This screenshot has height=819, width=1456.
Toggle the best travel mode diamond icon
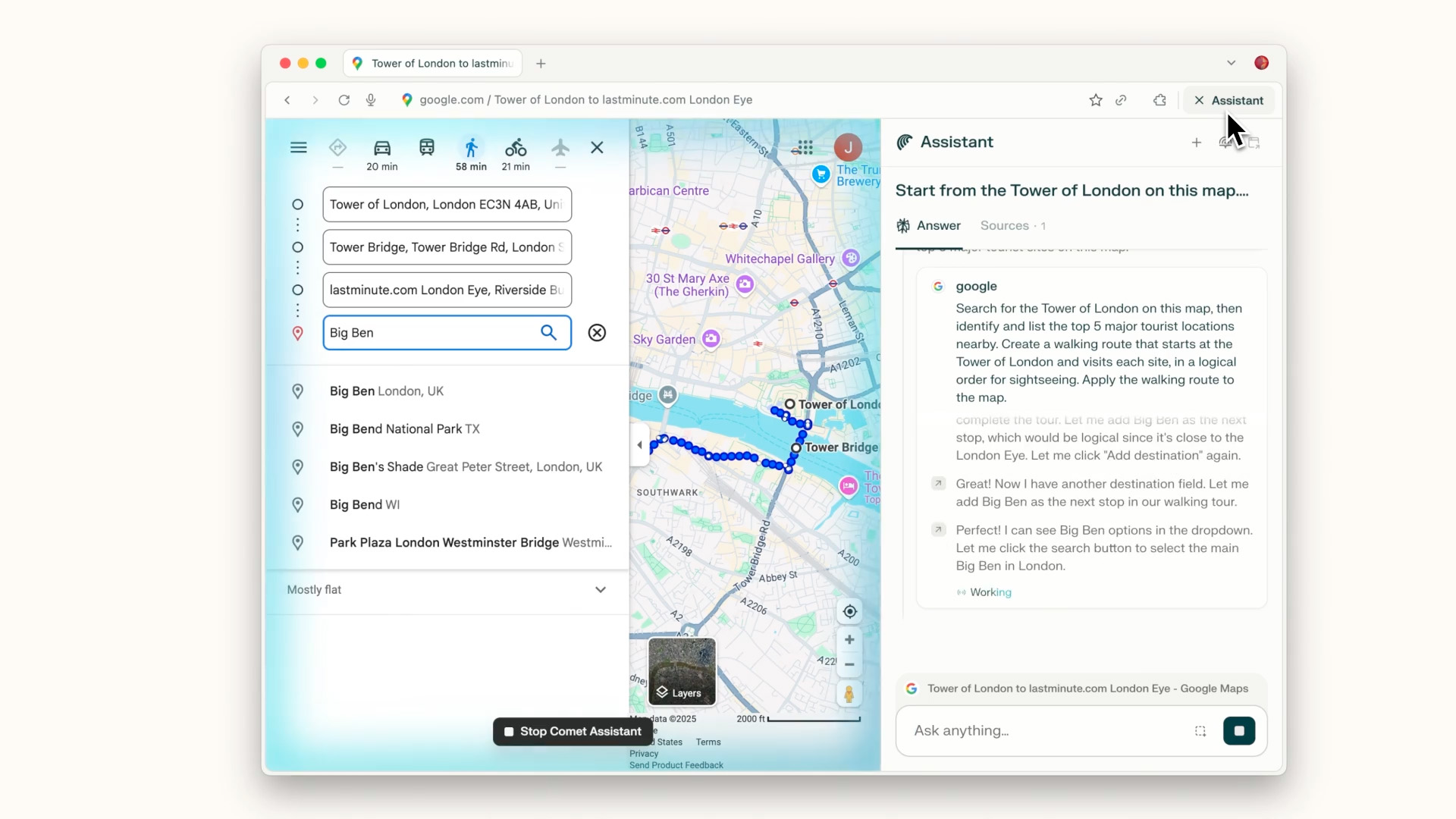point(337,148)
